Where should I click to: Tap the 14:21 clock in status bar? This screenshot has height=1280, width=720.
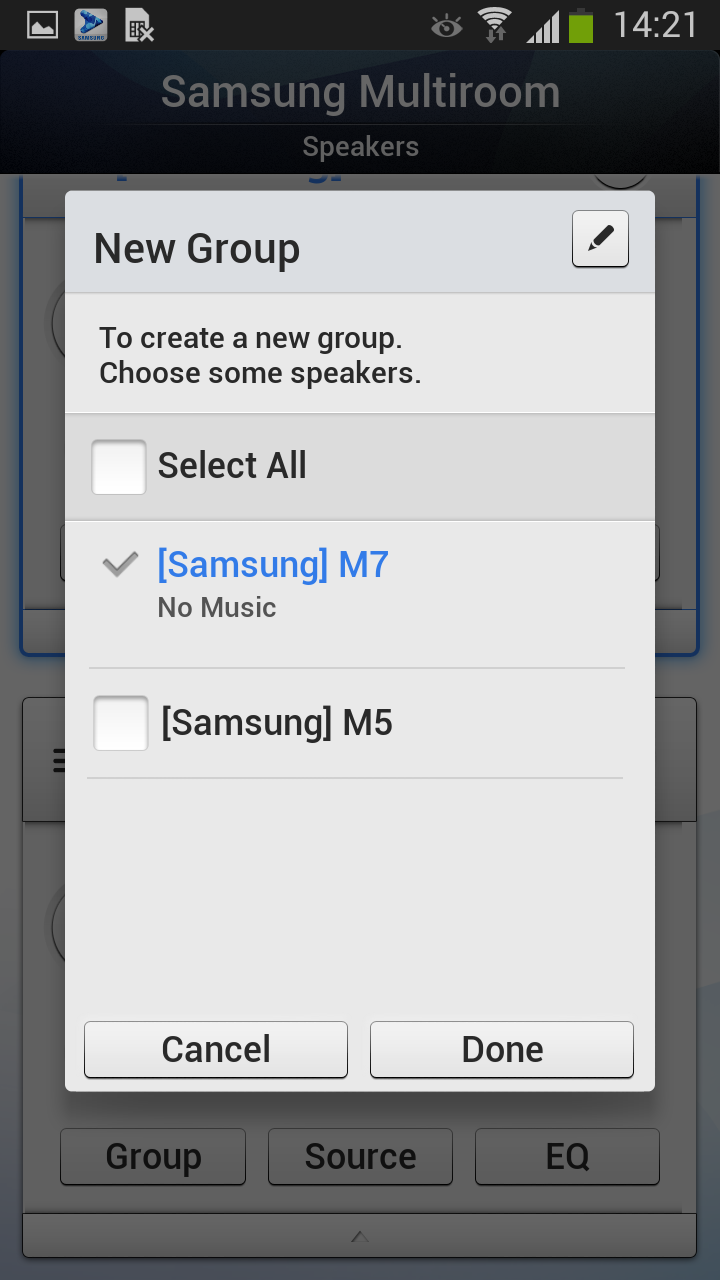[x=656, y=25]
